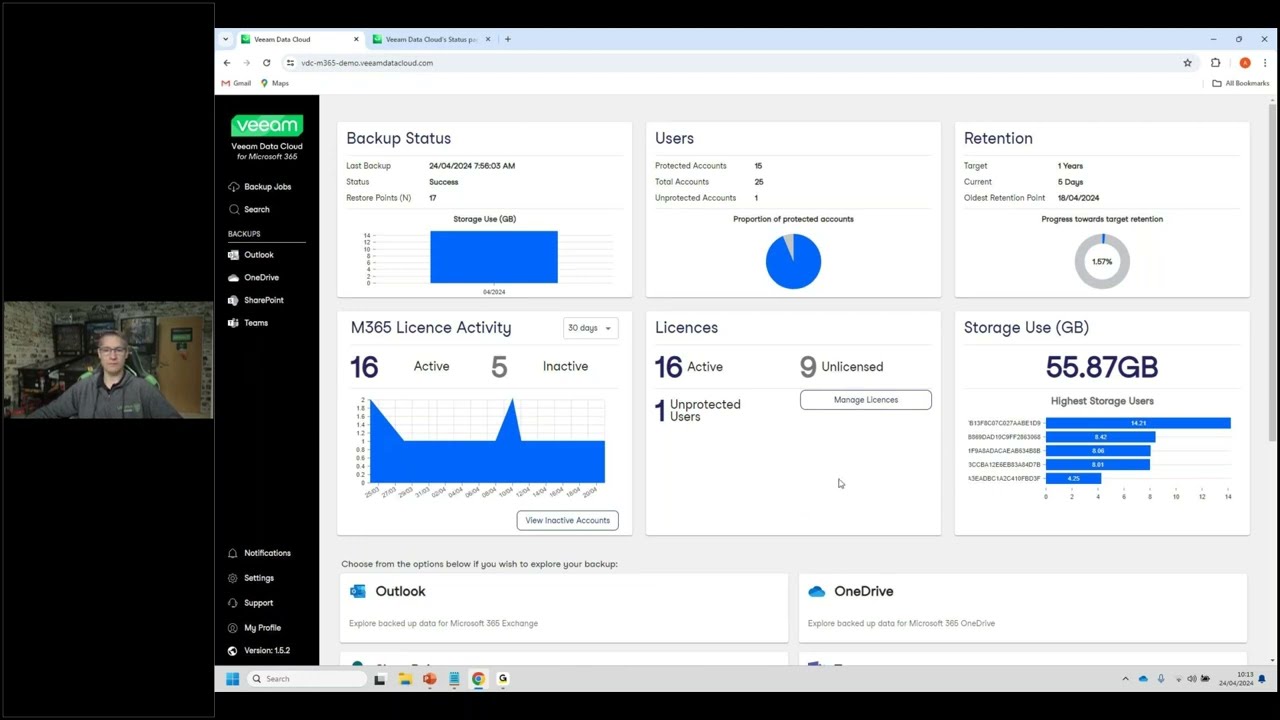Click the 1.57% retention progress ring
This screenshot has height=720, width=1280.
(1102, 261)
